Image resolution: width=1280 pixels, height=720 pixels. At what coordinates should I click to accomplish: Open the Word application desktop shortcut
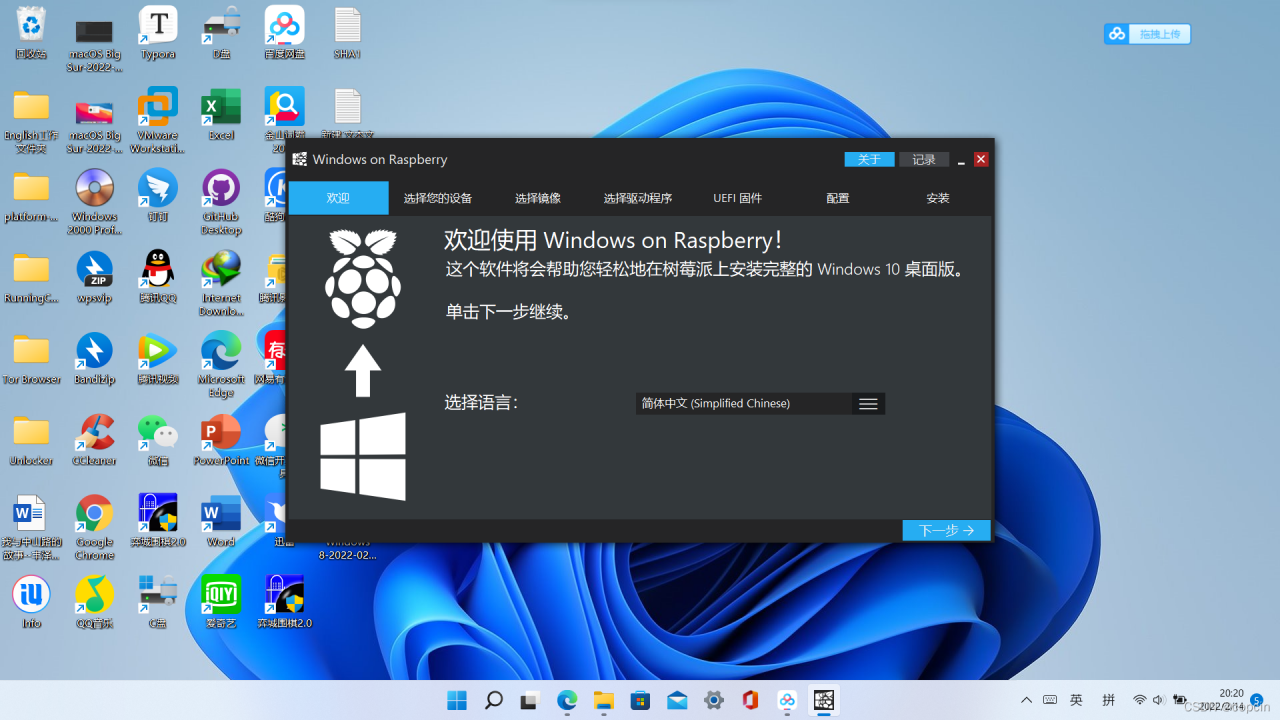pos(221,521)
